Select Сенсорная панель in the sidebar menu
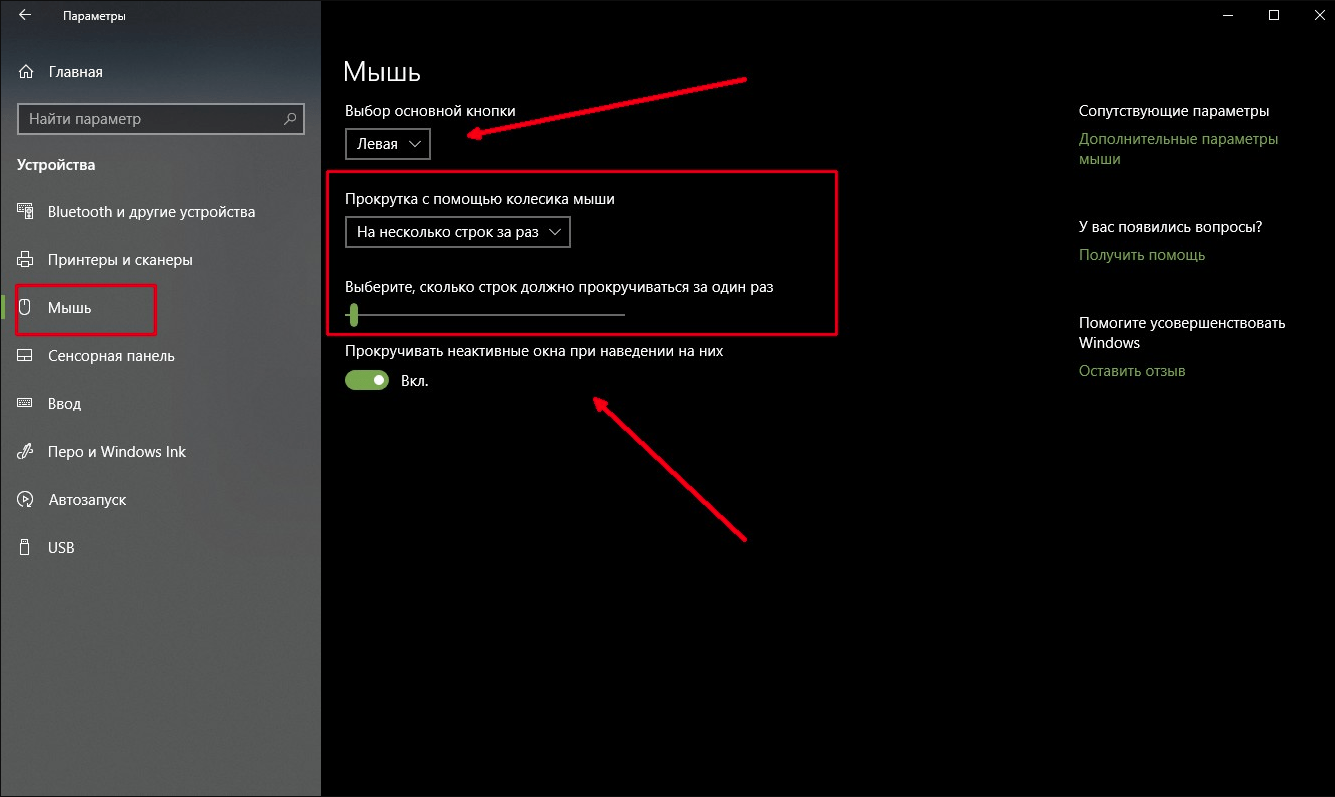The height and width of the screenshot is (797, 1335). tap(111, 356)
